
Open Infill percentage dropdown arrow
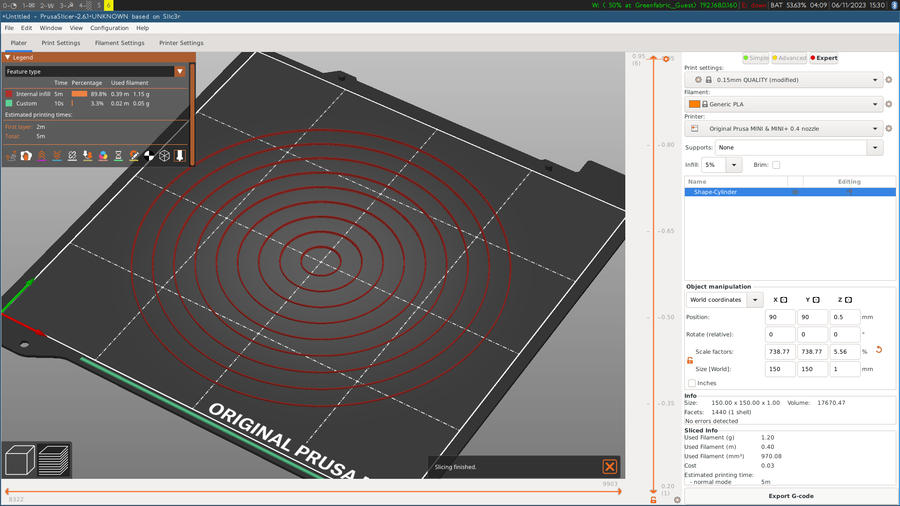click(734, 165)
